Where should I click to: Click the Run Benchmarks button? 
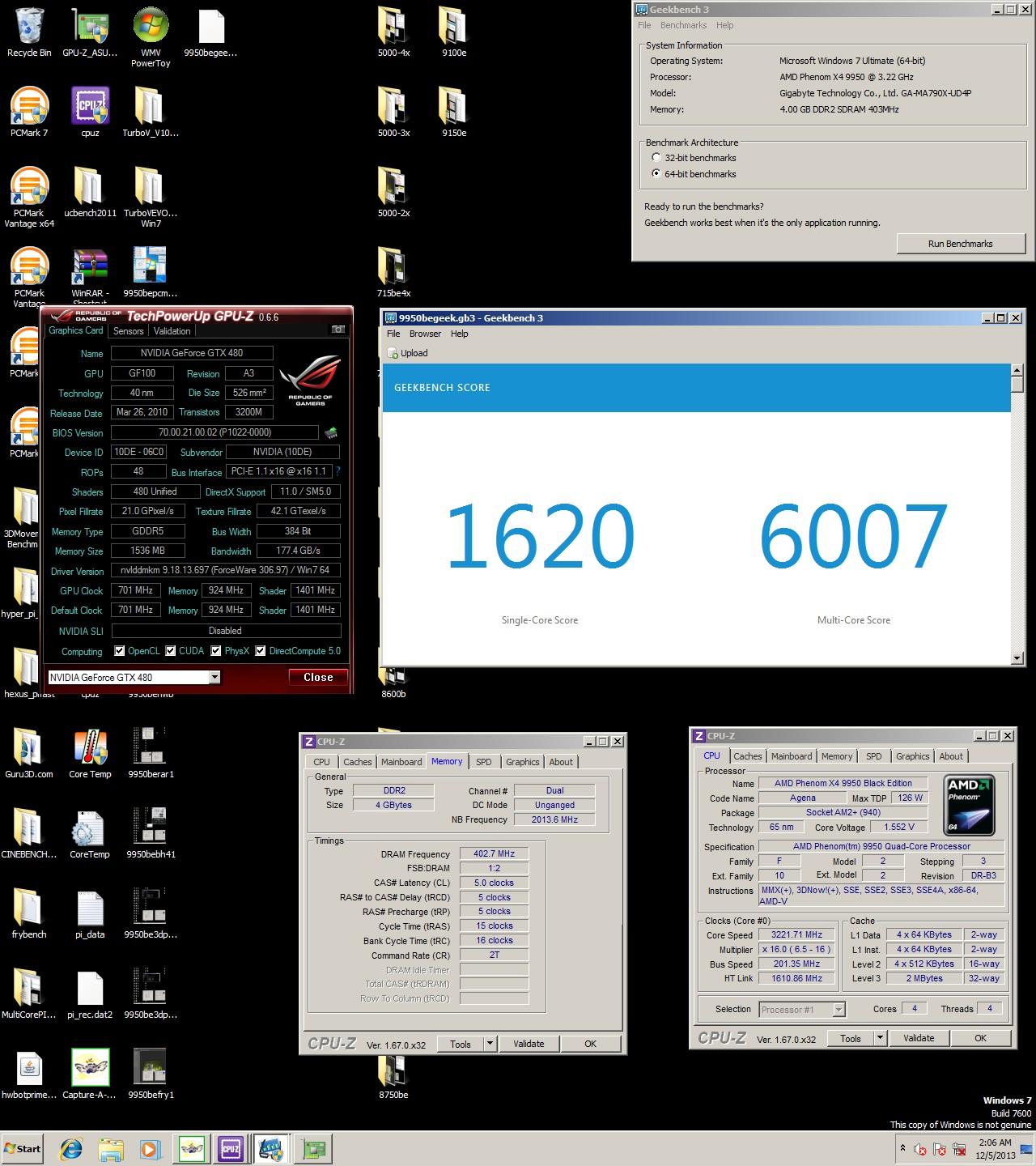(x=960, y=244)
